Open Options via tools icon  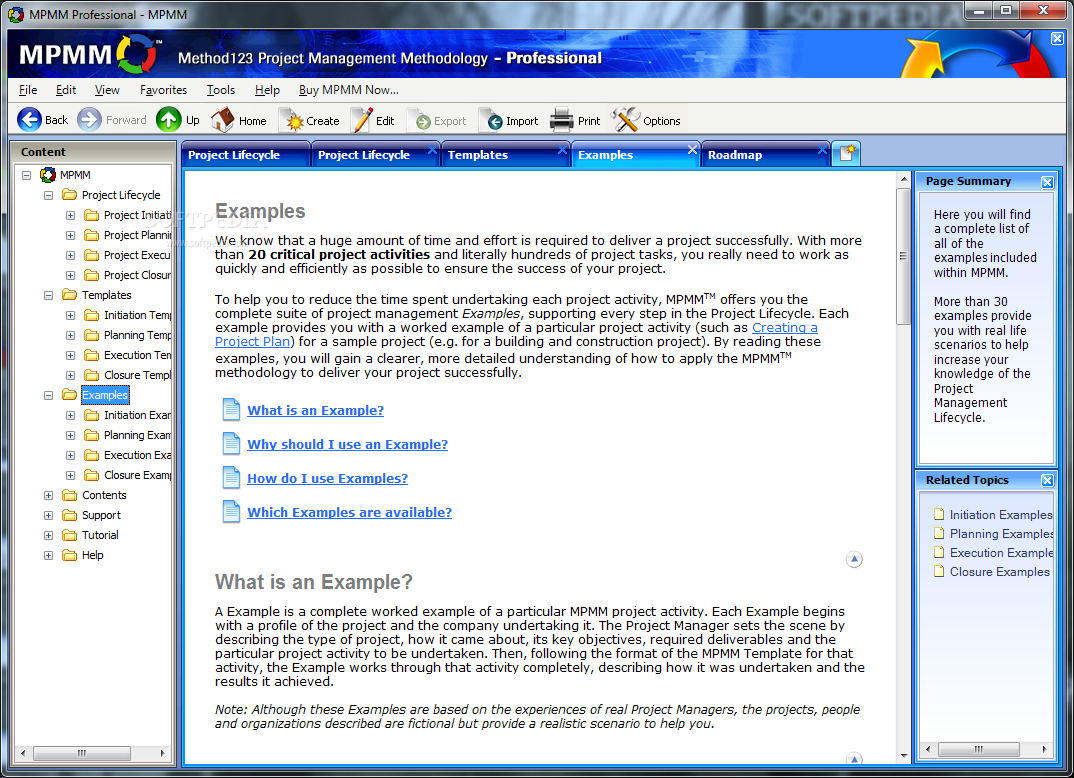[x=625, y=120]
